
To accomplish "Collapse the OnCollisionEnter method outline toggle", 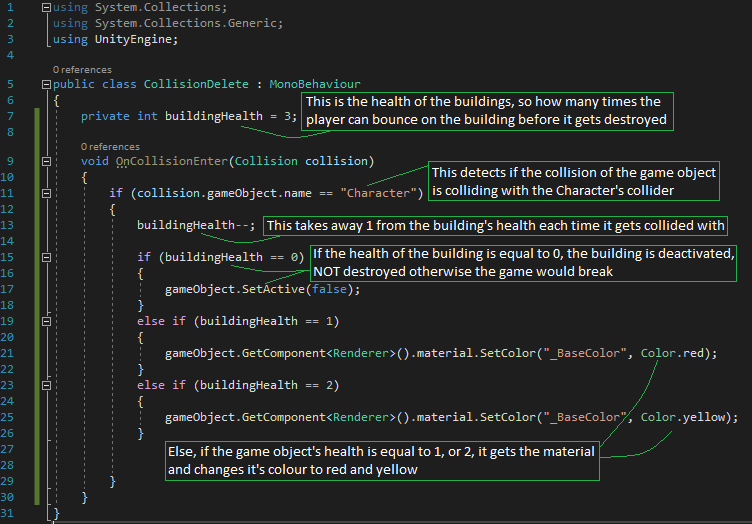I will click(x=46, y=161).
